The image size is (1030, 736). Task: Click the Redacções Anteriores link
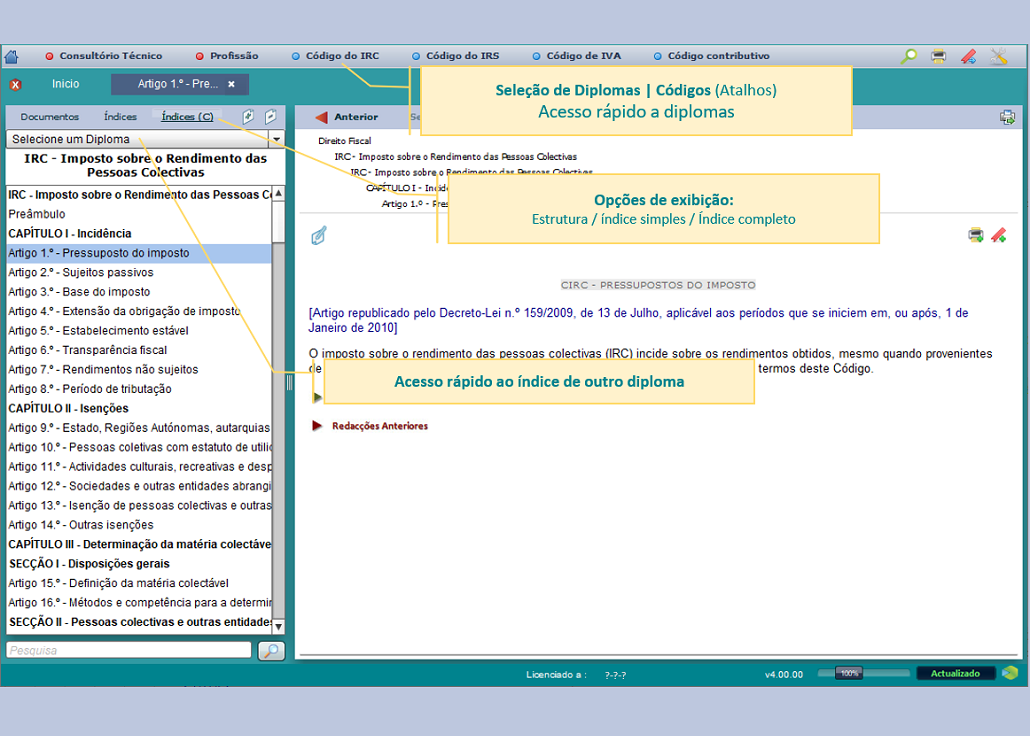[x=380, y=426]
